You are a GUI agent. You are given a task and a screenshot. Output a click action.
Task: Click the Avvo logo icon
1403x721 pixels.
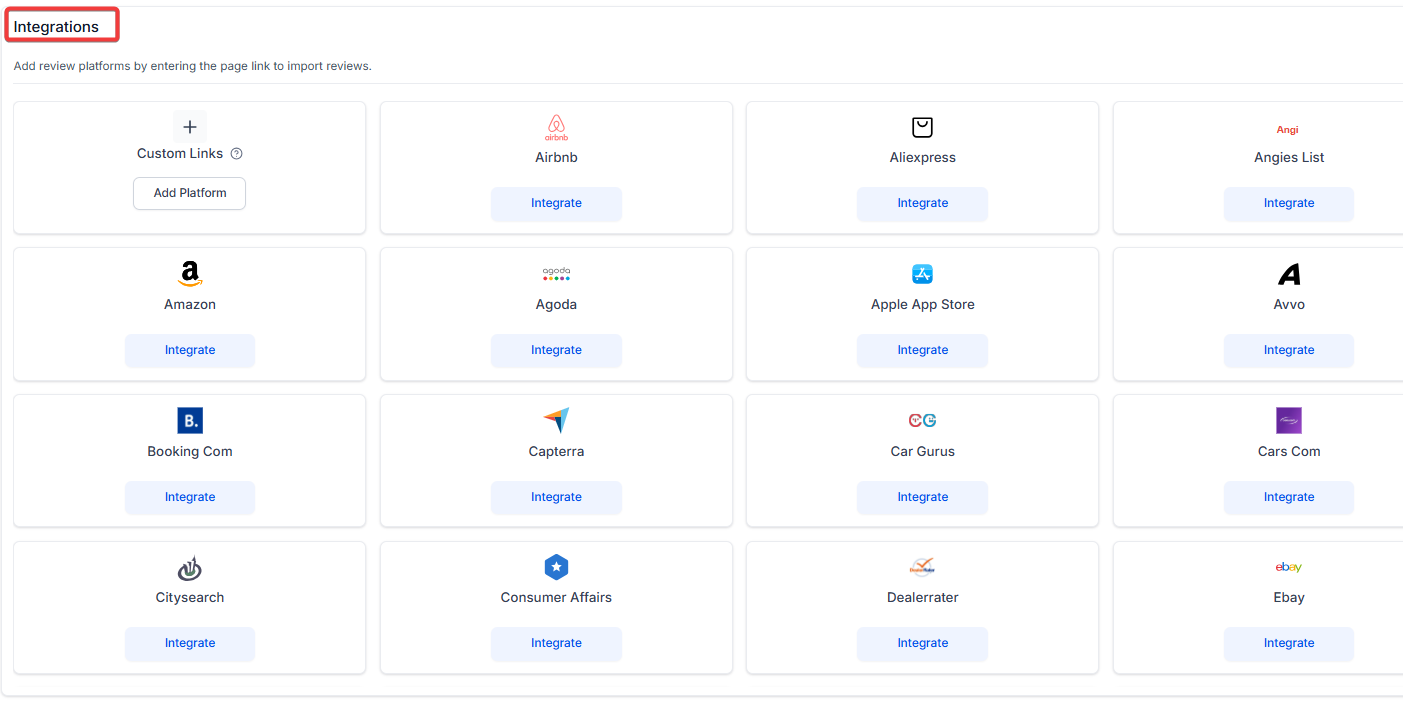coord(1289,274)
